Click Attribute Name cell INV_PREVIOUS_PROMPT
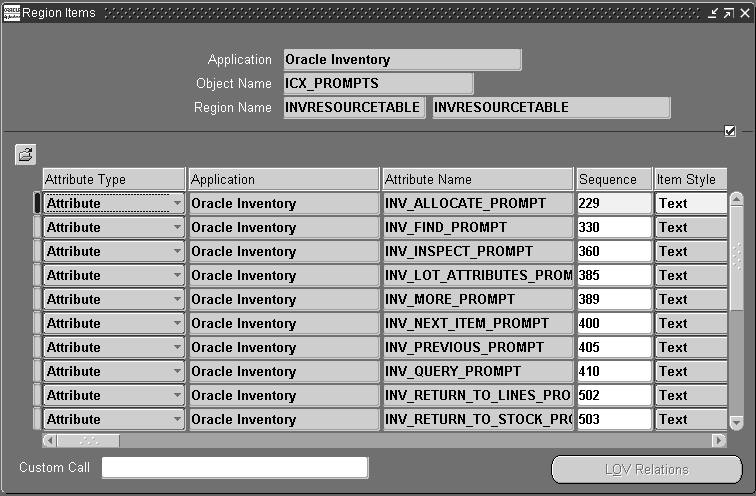 pos(478,347)
